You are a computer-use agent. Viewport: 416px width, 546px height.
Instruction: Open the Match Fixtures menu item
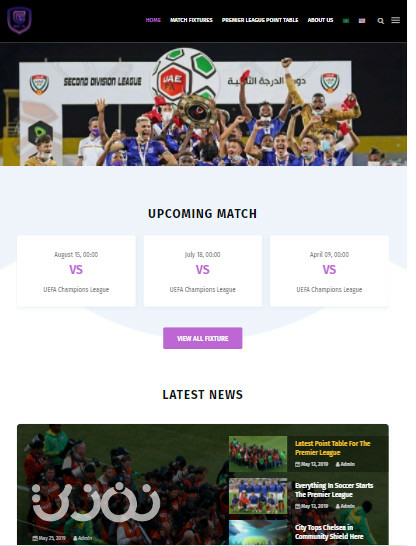click(191, 20)
